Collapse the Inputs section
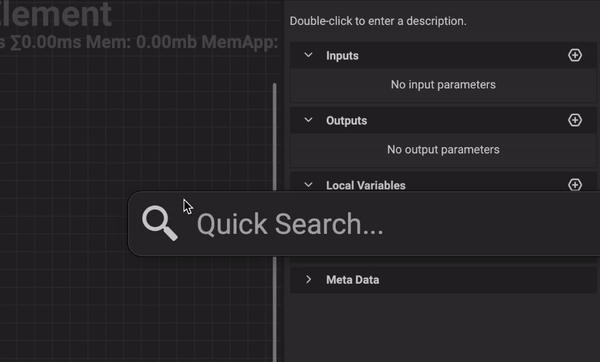The image size is (600, 362). point(308,55)
